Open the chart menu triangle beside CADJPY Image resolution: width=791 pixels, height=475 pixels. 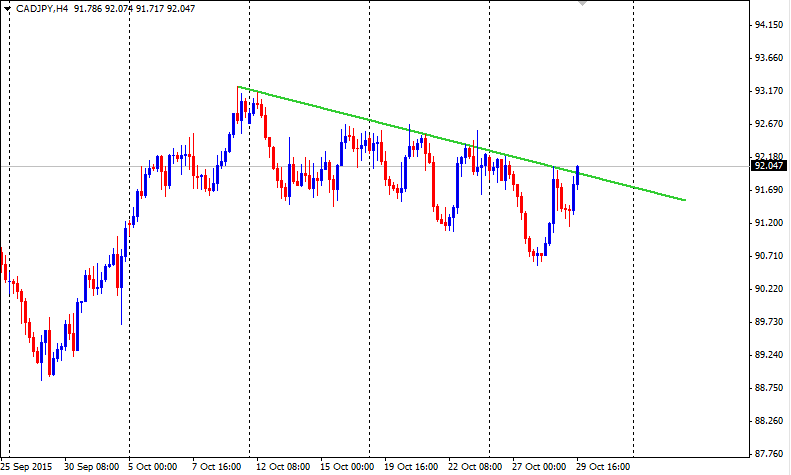pos(7,9)
